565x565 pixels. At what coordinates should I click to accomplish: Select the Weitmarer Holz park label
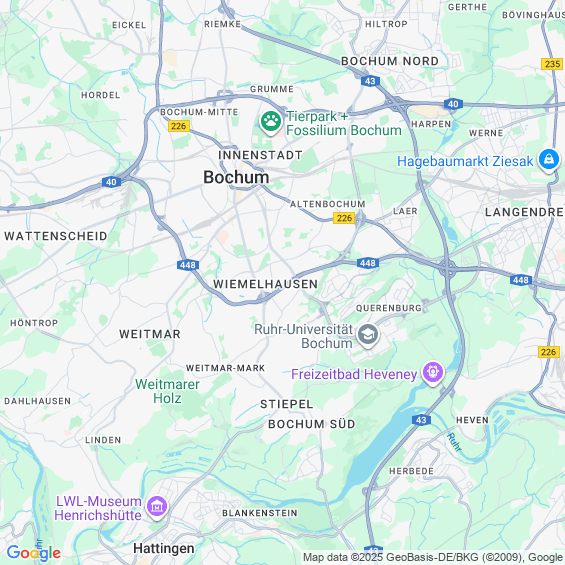167,391
